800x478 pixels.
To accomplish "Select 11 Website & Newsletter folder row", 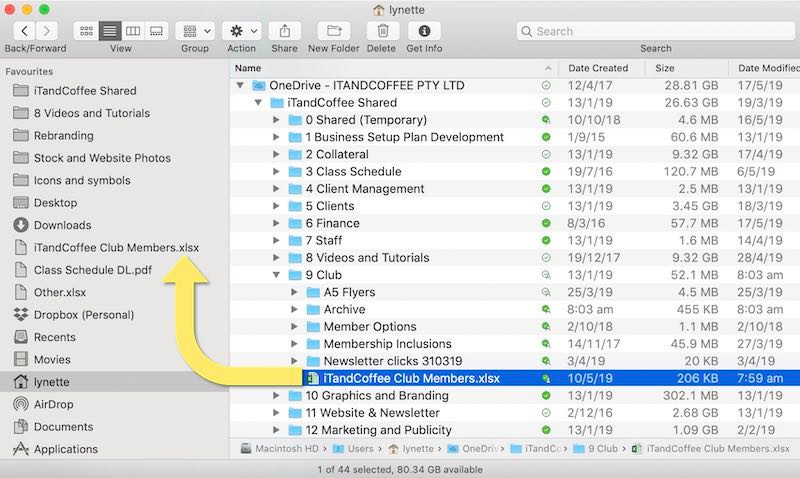I will pyautogui.click(x=515, y=413).
